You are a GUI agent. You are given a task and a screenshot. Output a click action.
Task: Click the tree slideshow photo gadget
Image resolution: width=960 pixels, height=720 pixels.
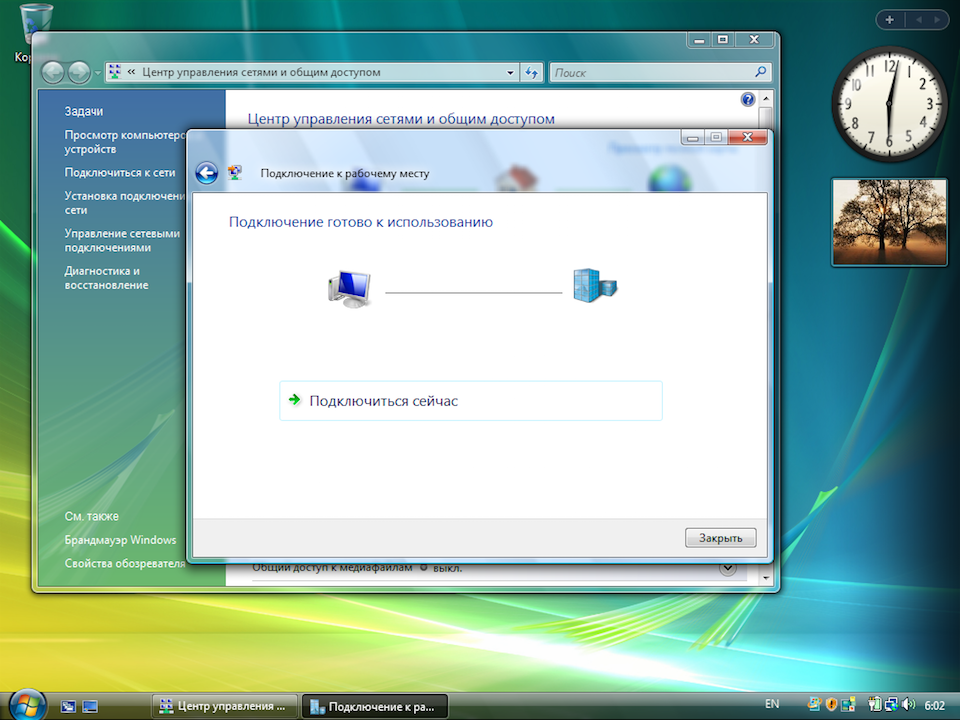coord(890,222)
